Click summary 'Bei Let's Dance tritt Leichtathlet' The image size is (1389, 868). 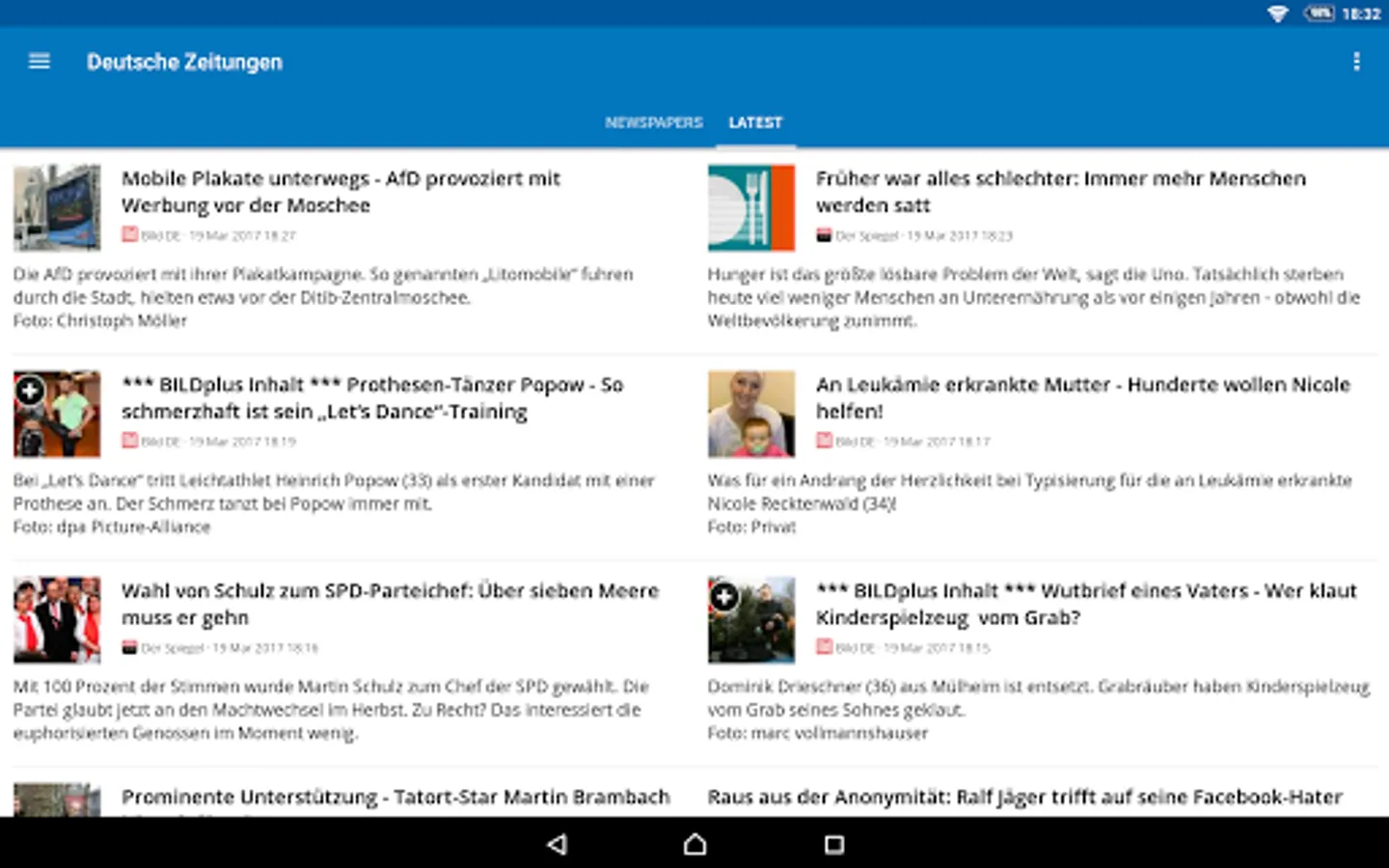coord(334,503)
